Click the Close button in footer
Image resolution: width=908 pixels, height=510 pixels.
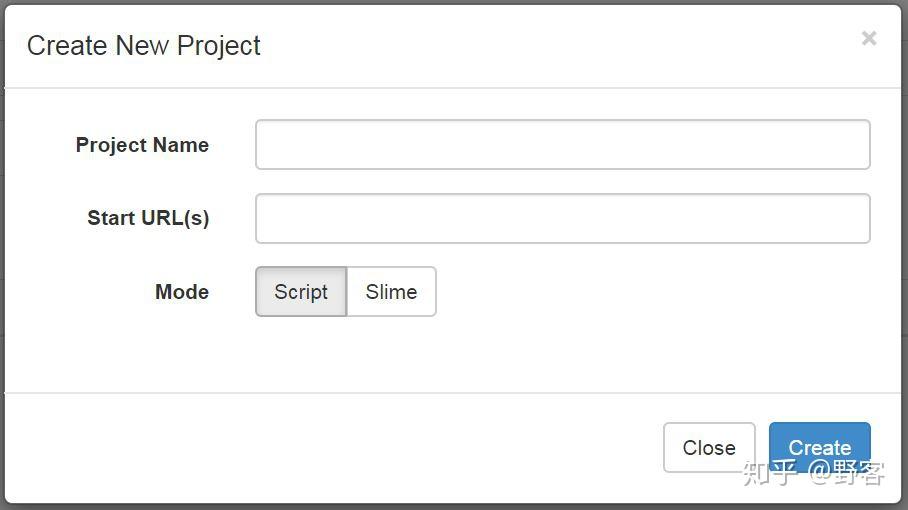pos(709,447)
